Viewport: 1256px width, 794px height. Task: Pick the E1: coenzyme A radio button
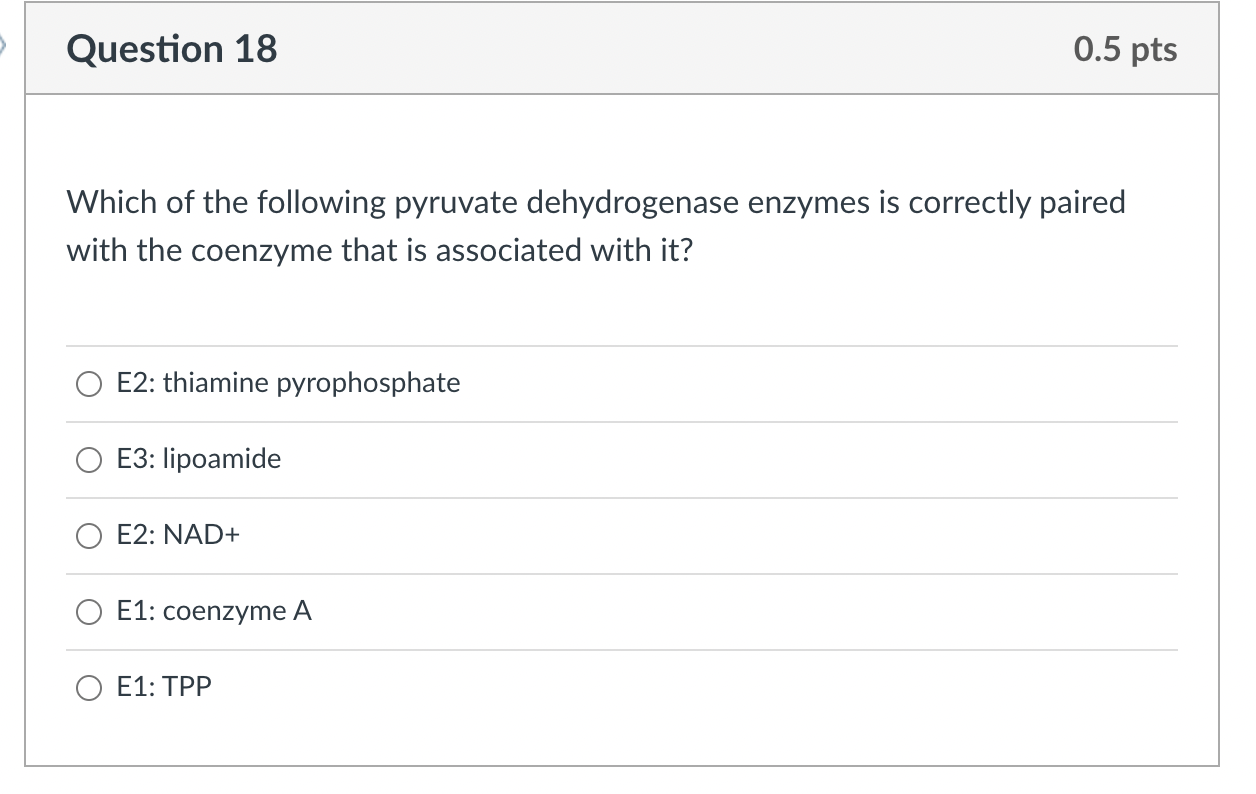(90, 612)
